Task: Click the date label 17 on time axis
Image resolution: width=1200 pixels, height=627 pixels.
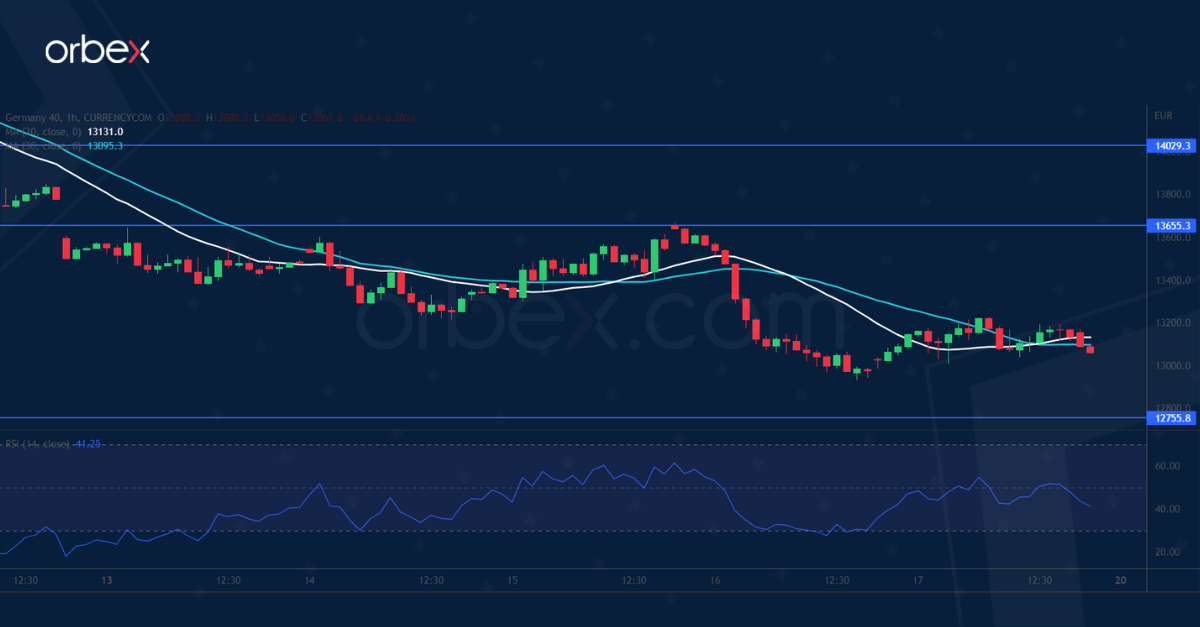Action: coord(919,580)
